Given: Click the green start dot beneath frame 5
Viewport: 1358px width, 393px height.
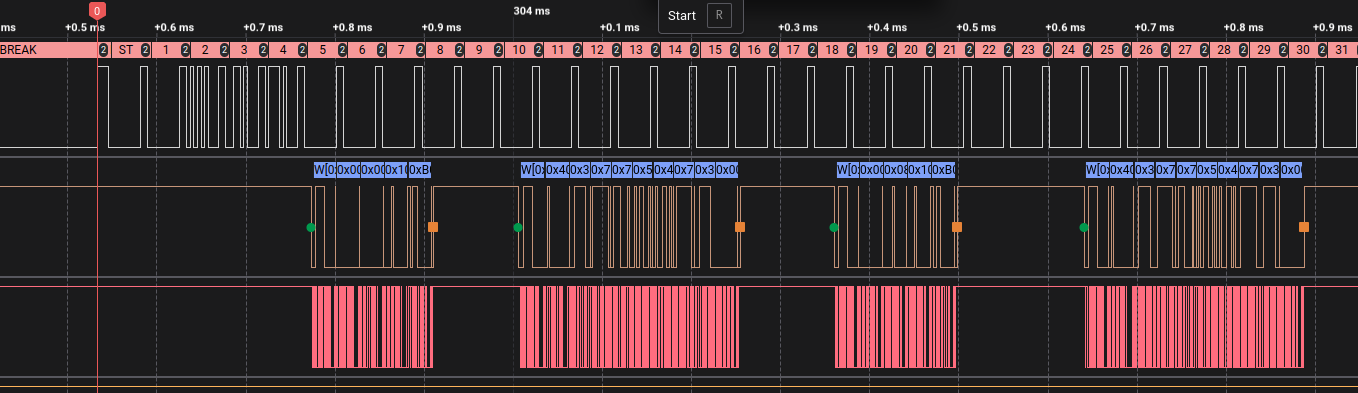Looking at the screenshot, I should click(311, 227).
